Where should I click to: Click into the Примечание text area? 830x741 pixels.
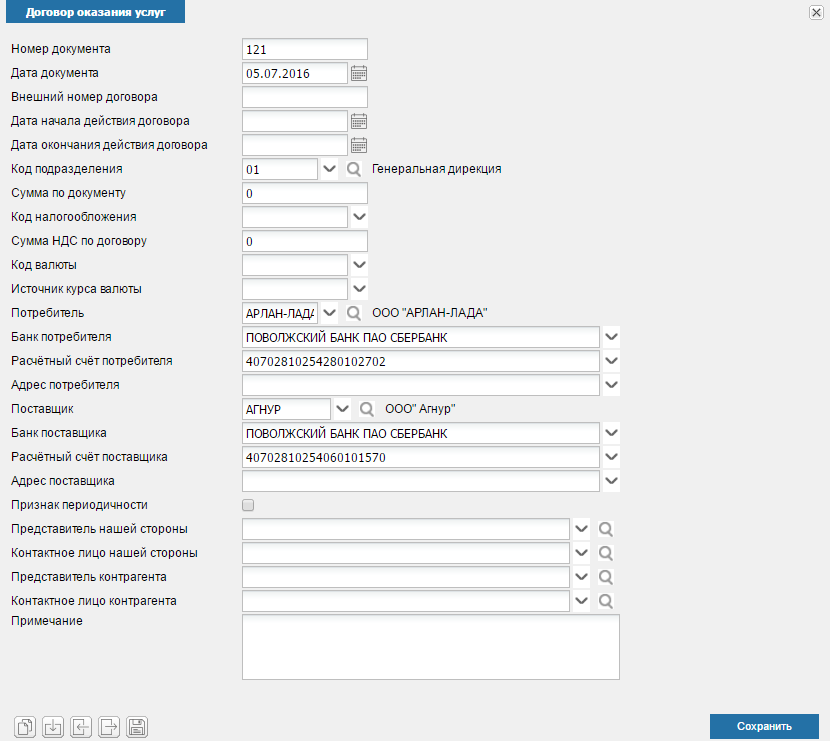pos(431,647)
